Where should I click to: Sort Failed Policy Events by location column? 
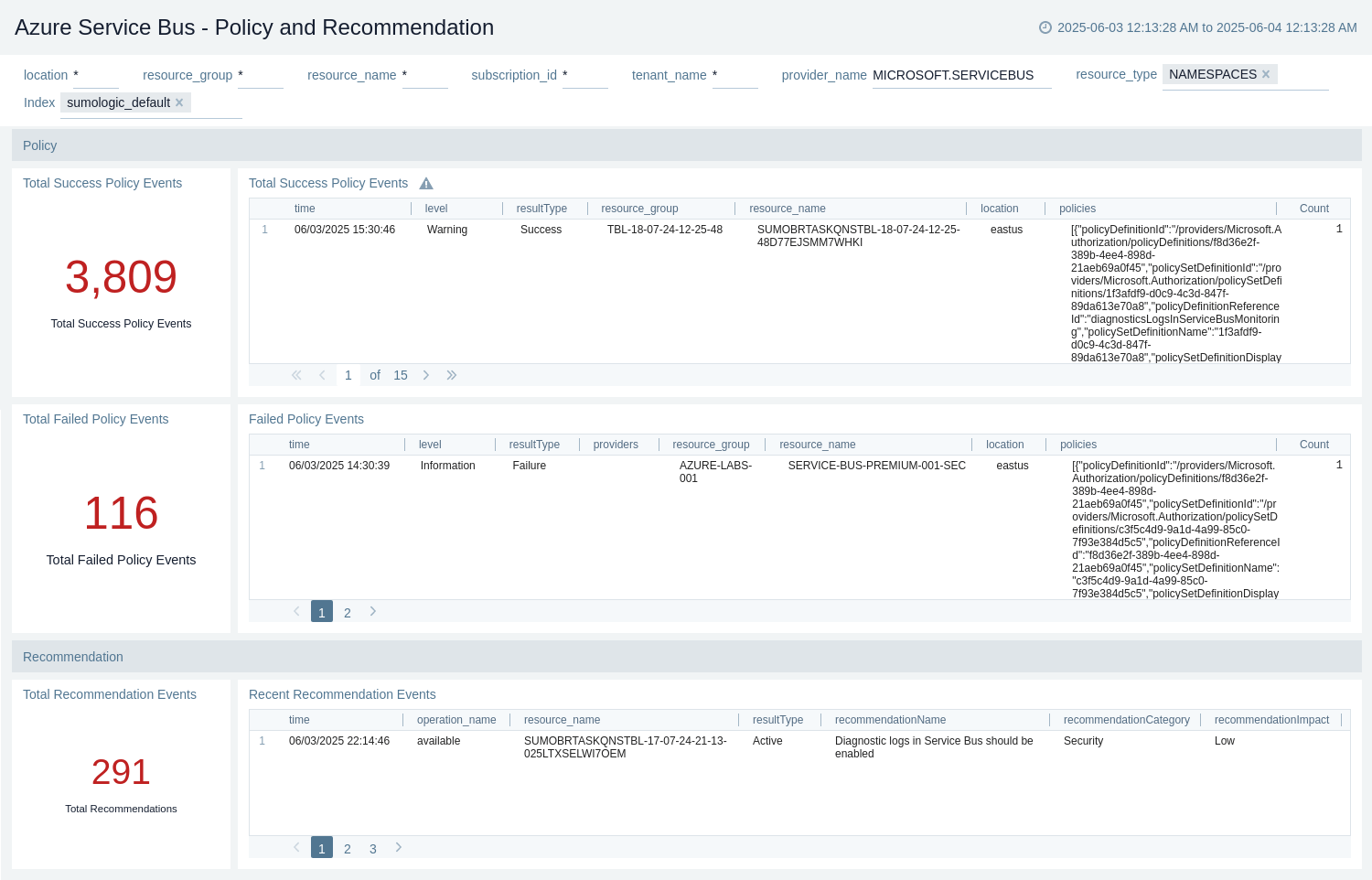(x=1004, y=445)
